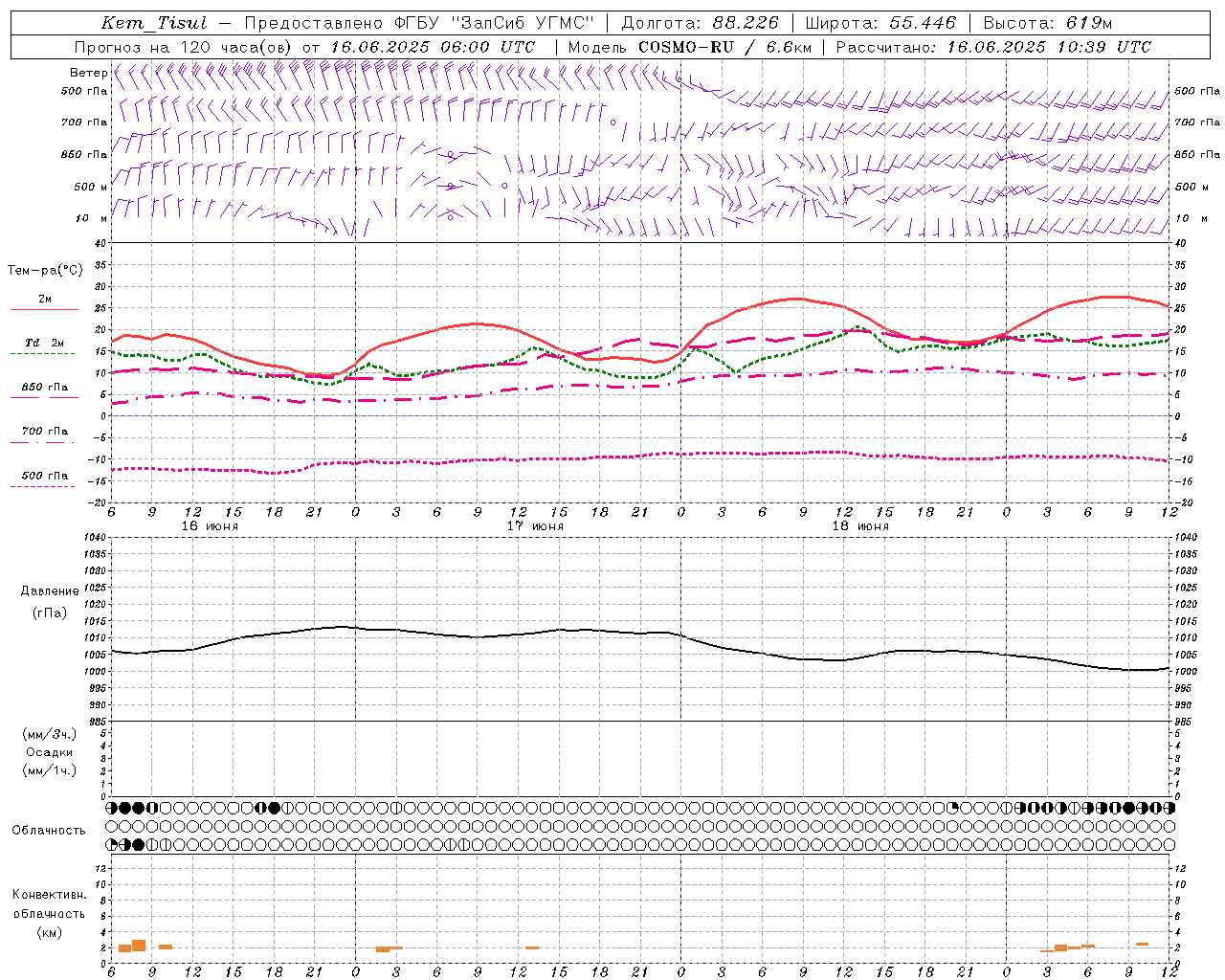1225x980 pixels.
Task: Click the Модель COSMO-RU / 6.6км label
Action: point(690,47)
